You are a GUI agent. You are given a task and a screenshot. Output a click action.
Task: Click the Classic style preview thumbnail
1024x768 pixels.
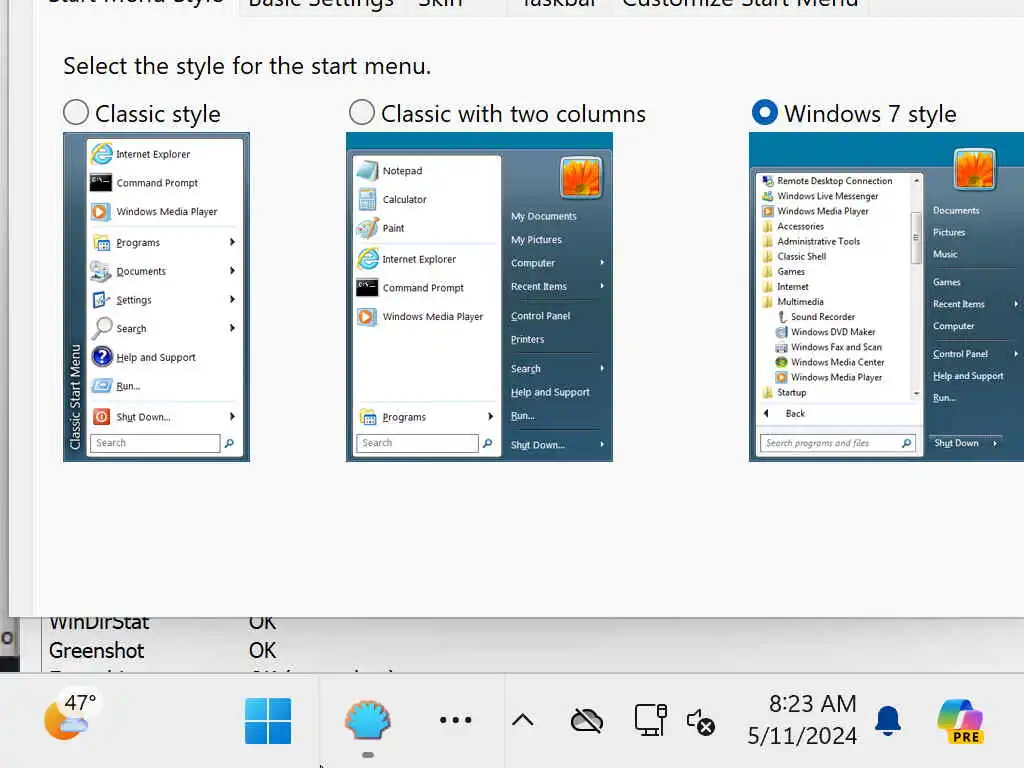(x=156, y=297)
